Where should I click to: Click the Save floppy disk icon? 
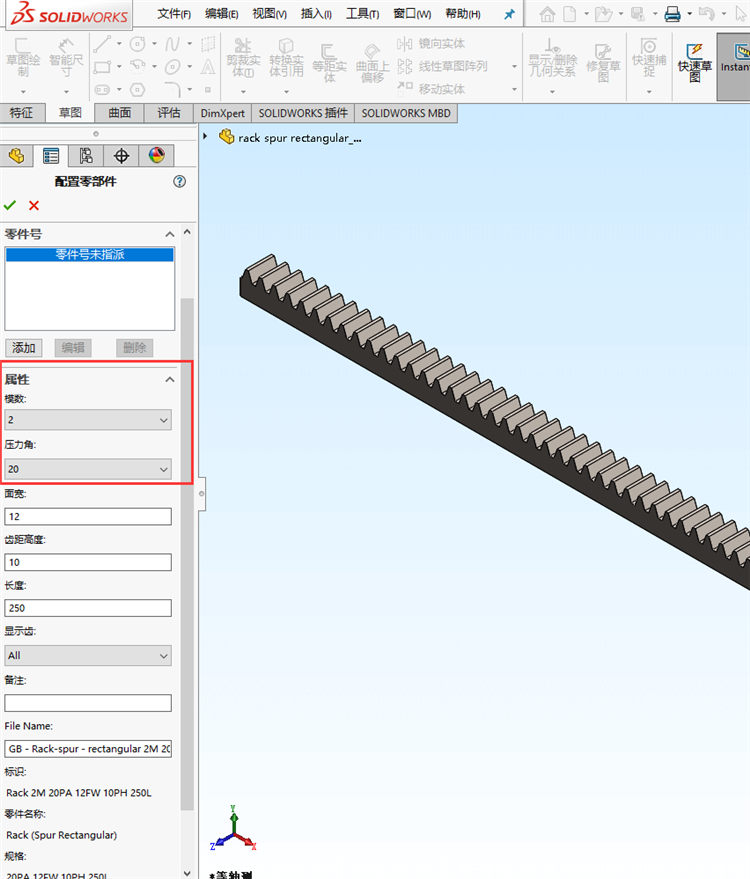point(638,14)
